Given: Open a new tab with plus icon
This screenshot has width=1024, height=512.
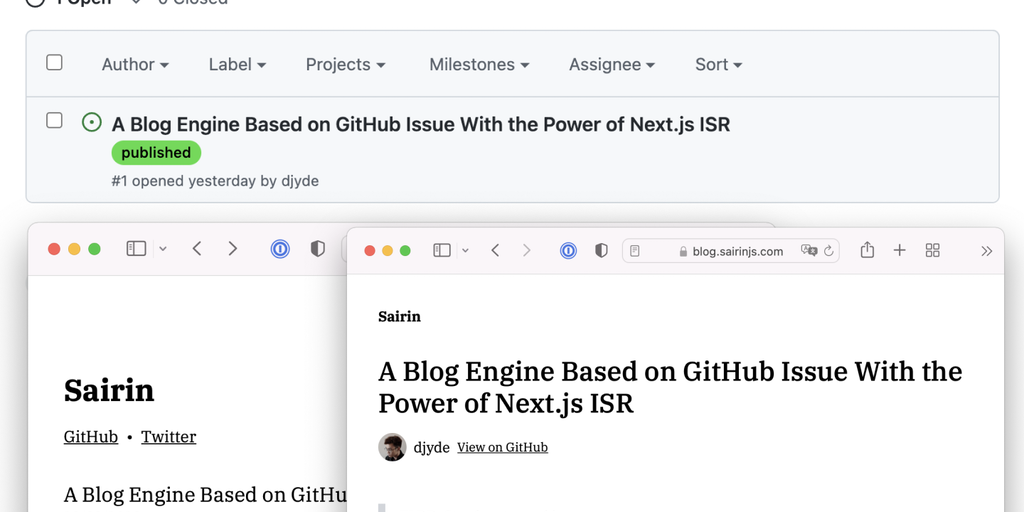Looking at the screenshot, I should (x=899, y=250).
